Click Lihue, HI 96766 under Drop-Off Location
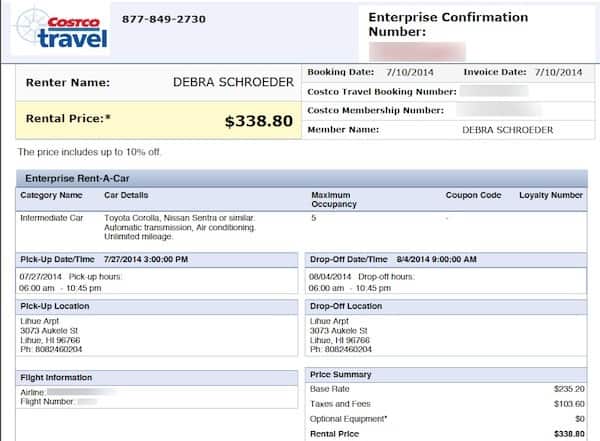This screenshot has height=441, width=600. pyautogui.click(x=340, y=340)
